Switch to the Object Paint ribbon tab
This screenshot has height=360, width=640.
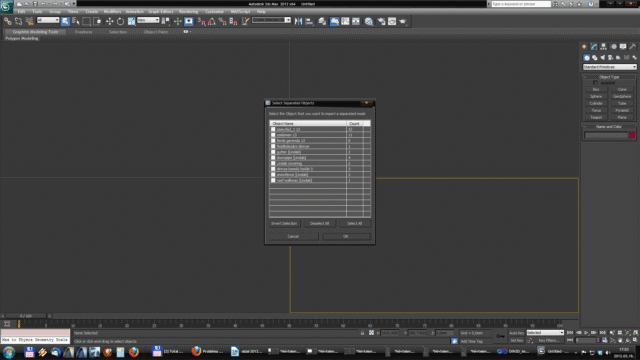(x=156, y=32)
